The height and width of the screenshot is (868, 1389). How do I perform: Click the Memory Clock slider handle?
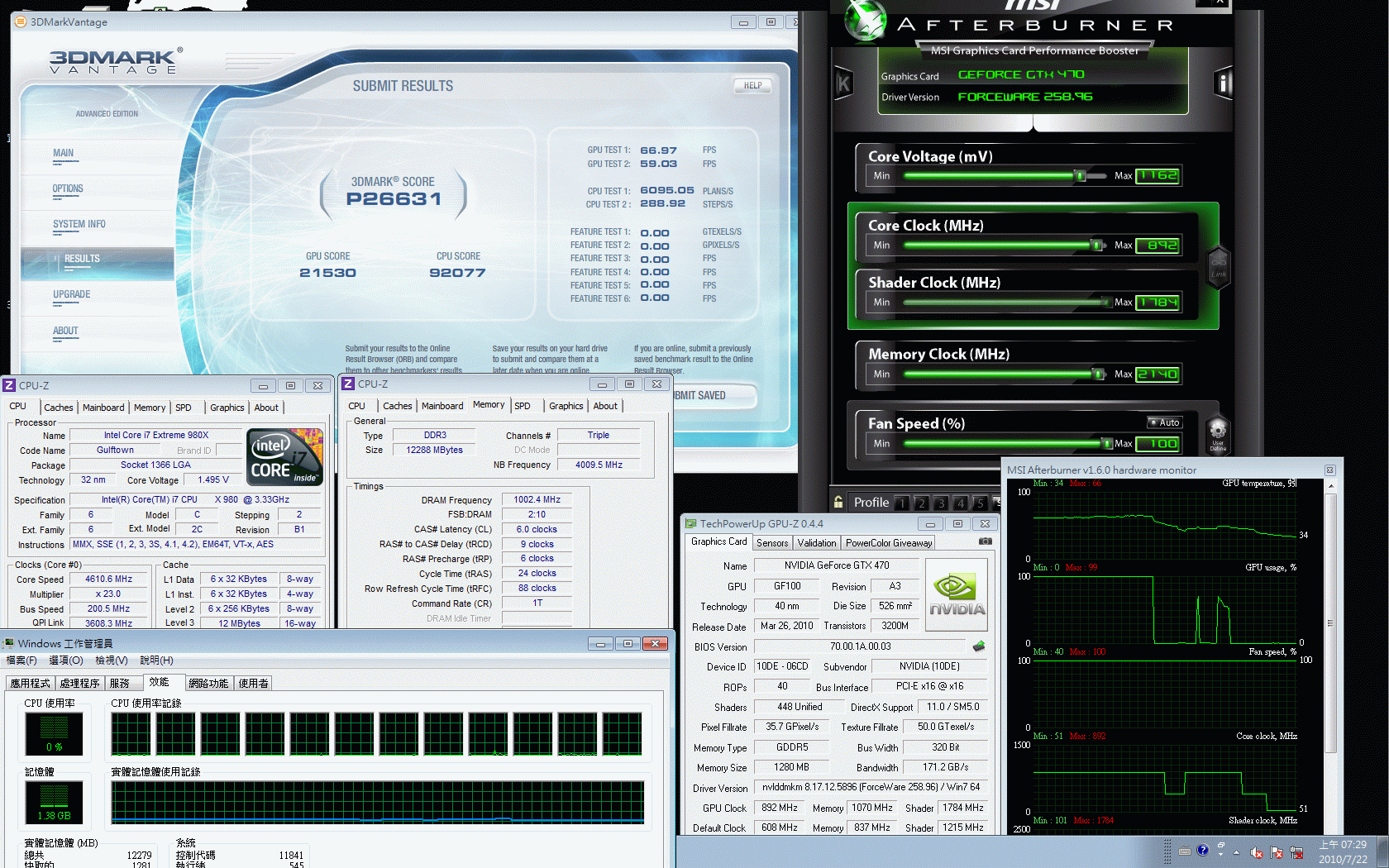[1099, 374]
